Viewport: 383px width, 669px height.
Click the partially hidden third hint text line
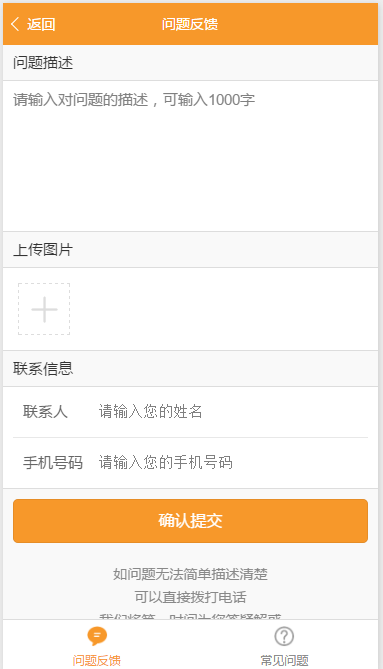tap(190, 616)
